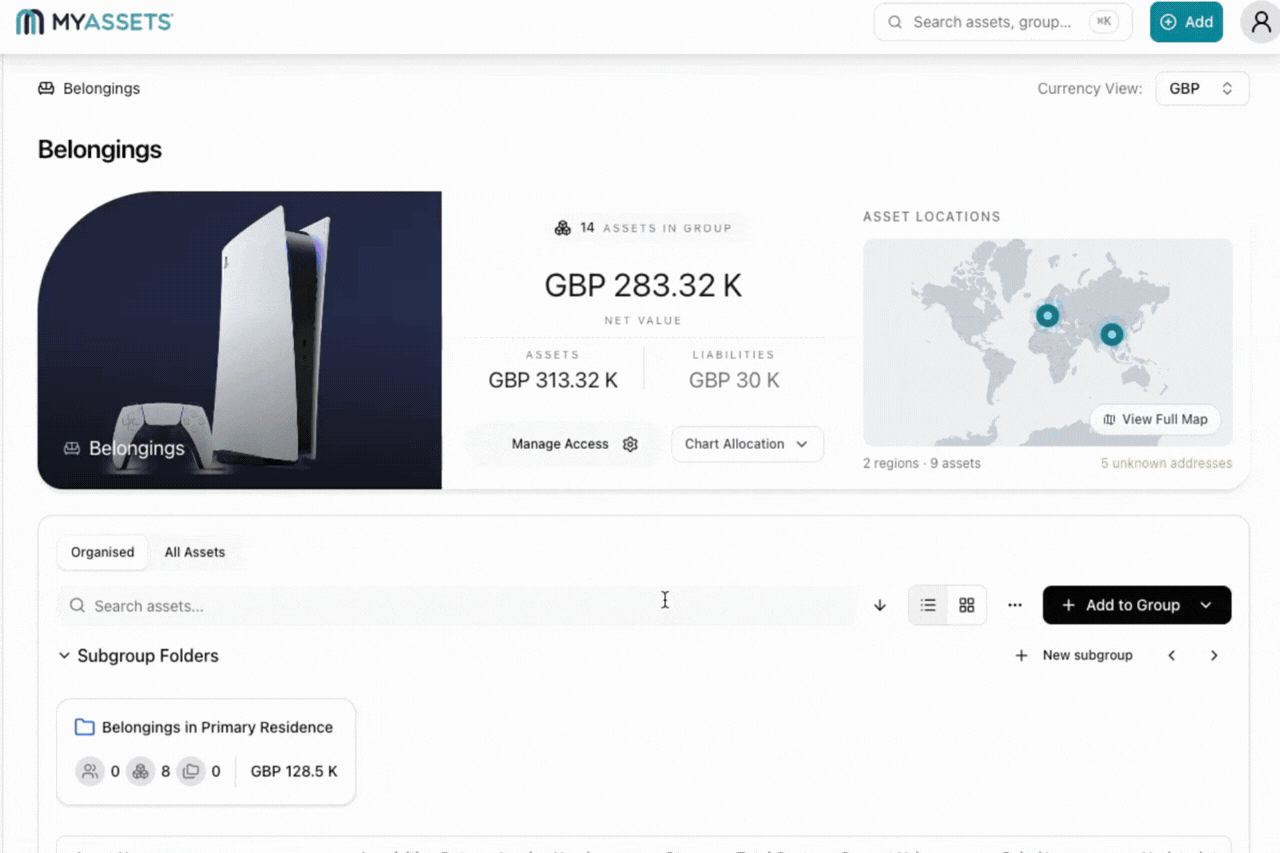Click Manage Access button
This screenshot has height=853, width=1280.
(x=574, y=444)
